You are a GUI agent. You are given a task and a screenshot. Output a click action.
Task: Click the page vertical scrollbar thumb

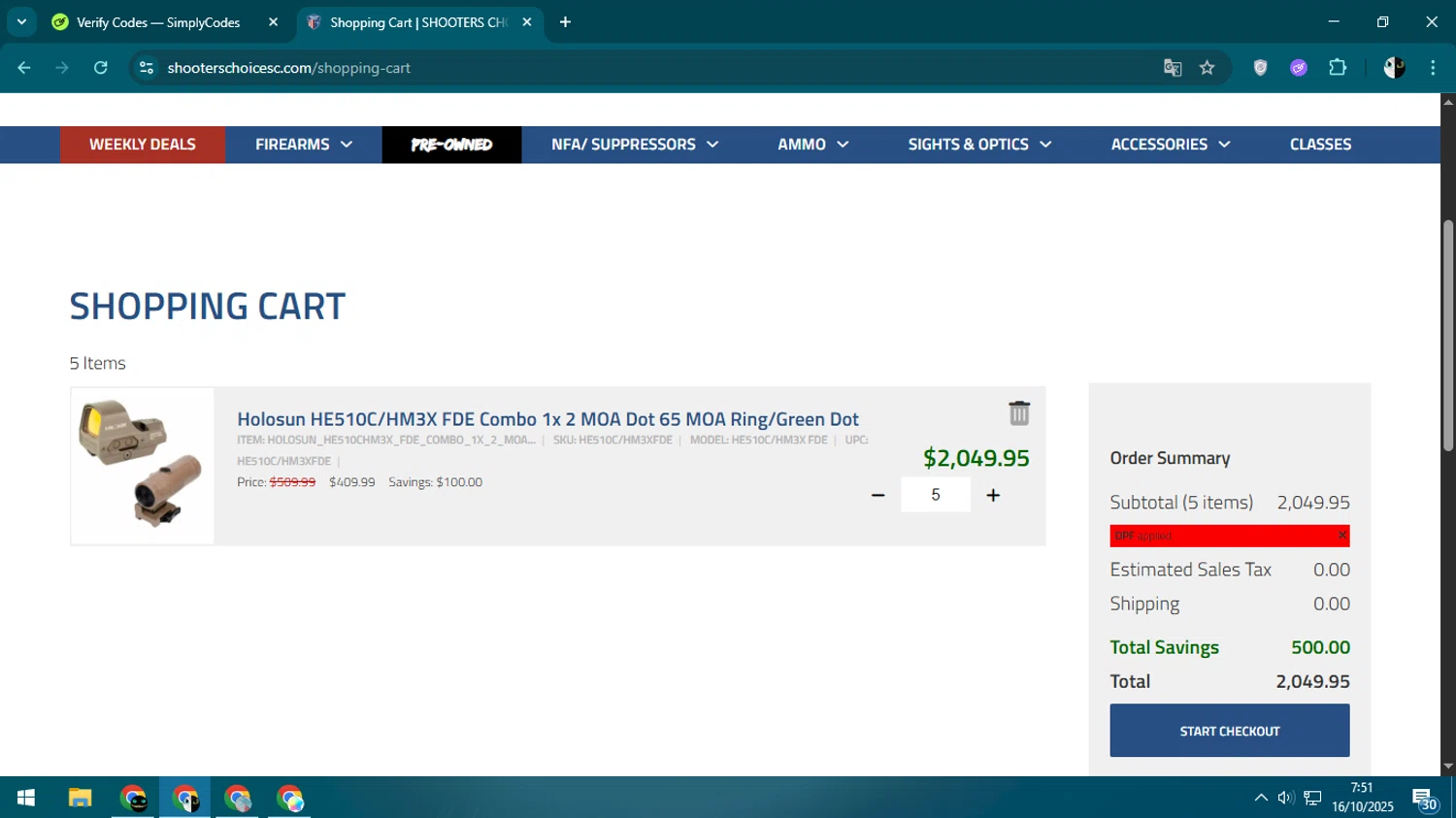(1448, 335)
